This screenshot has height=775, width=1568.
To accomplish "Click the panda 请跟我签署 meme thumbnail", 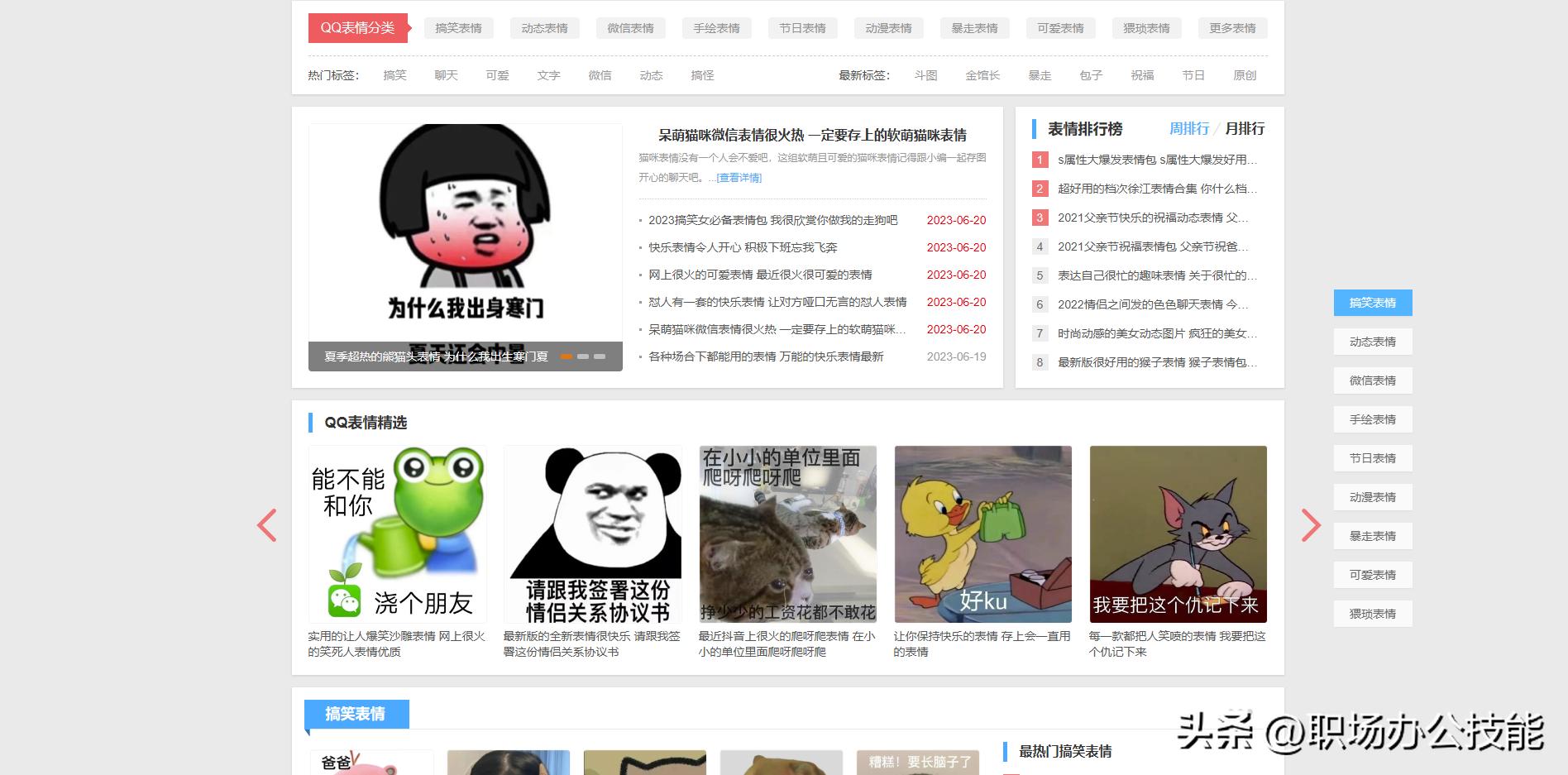I will click(592, 534).
